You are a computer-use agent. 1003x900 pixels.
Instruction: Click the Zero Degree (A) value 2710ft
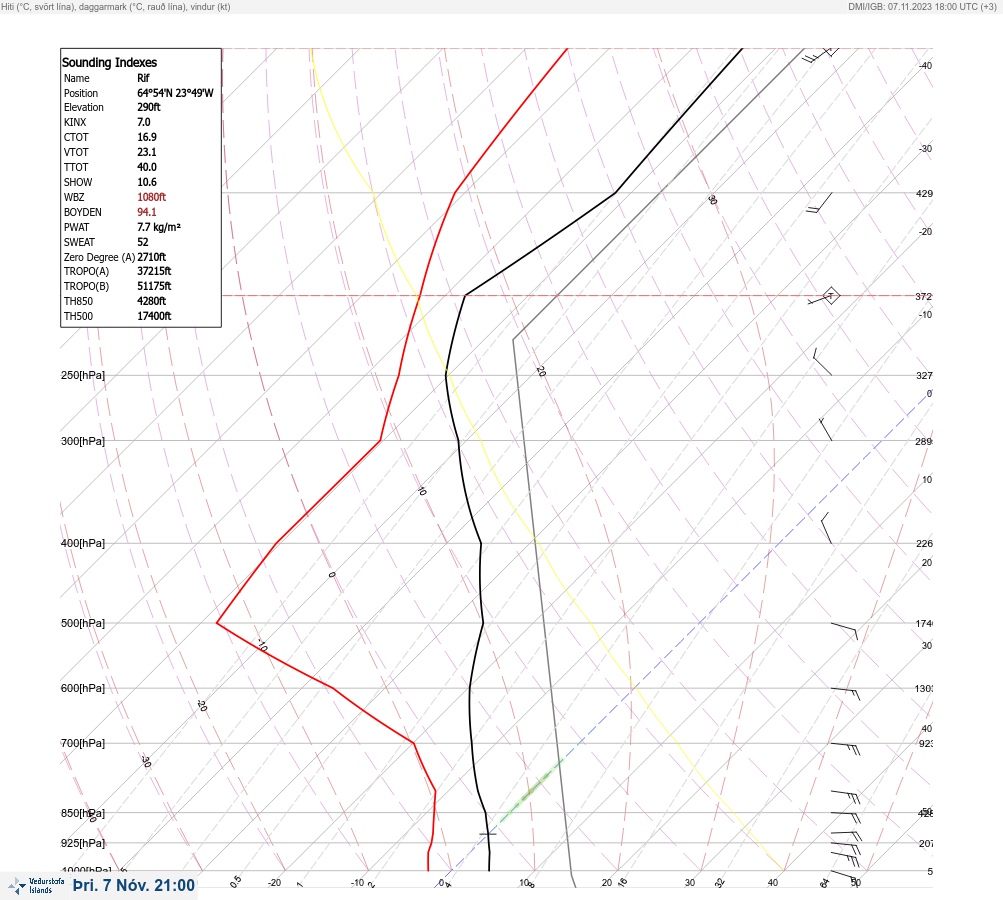[x=152, y=257]
